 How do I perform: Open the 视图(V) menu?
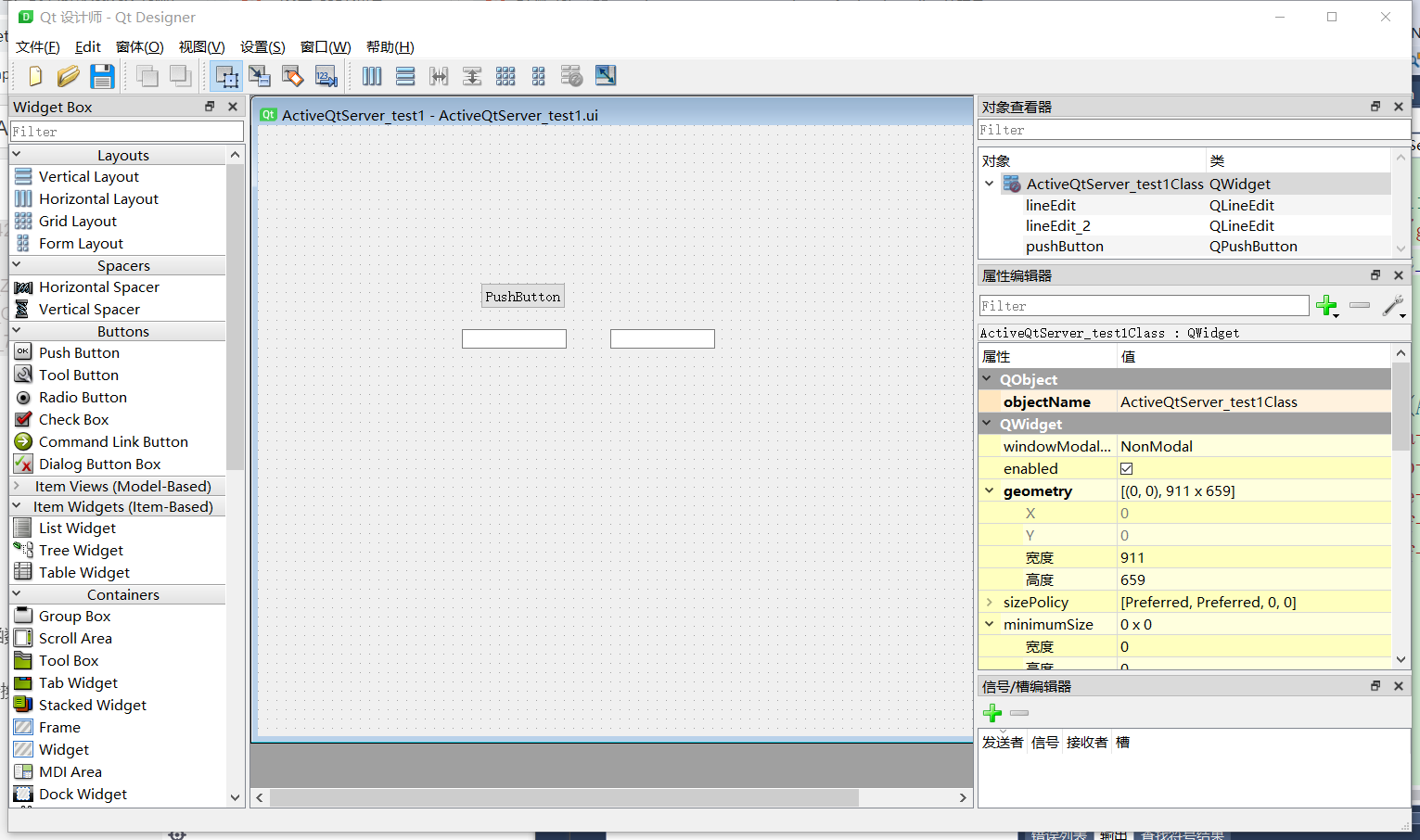200,46
